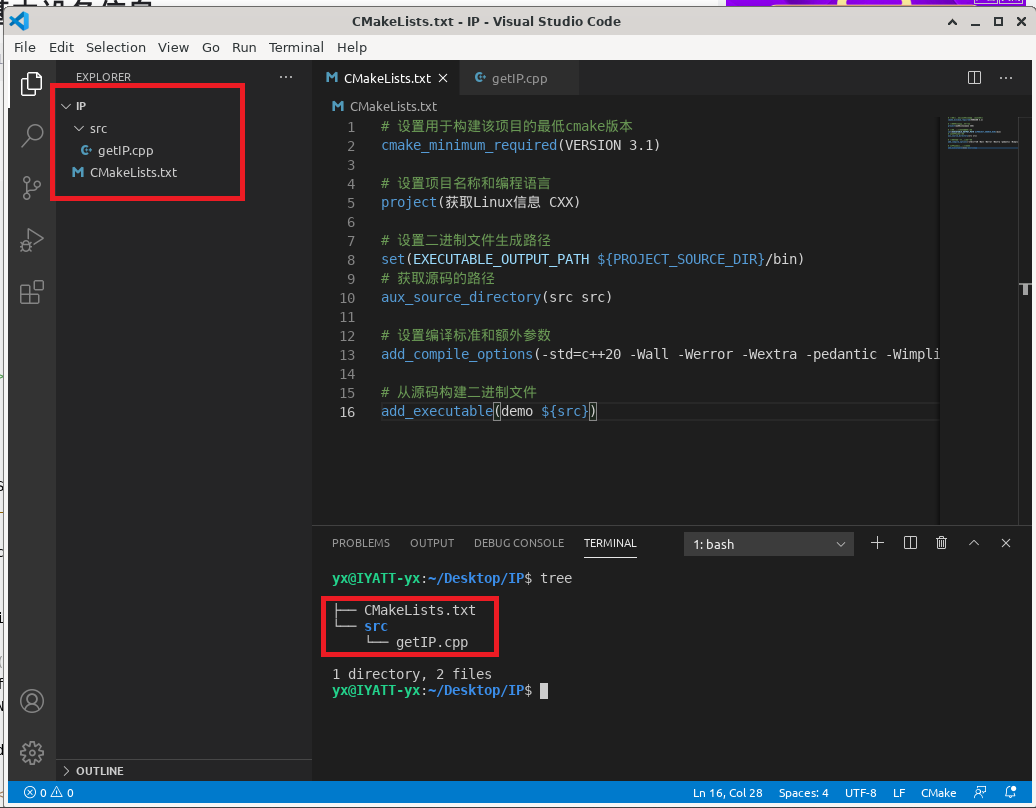Close the bottom terminal panel

point(1006,543)
